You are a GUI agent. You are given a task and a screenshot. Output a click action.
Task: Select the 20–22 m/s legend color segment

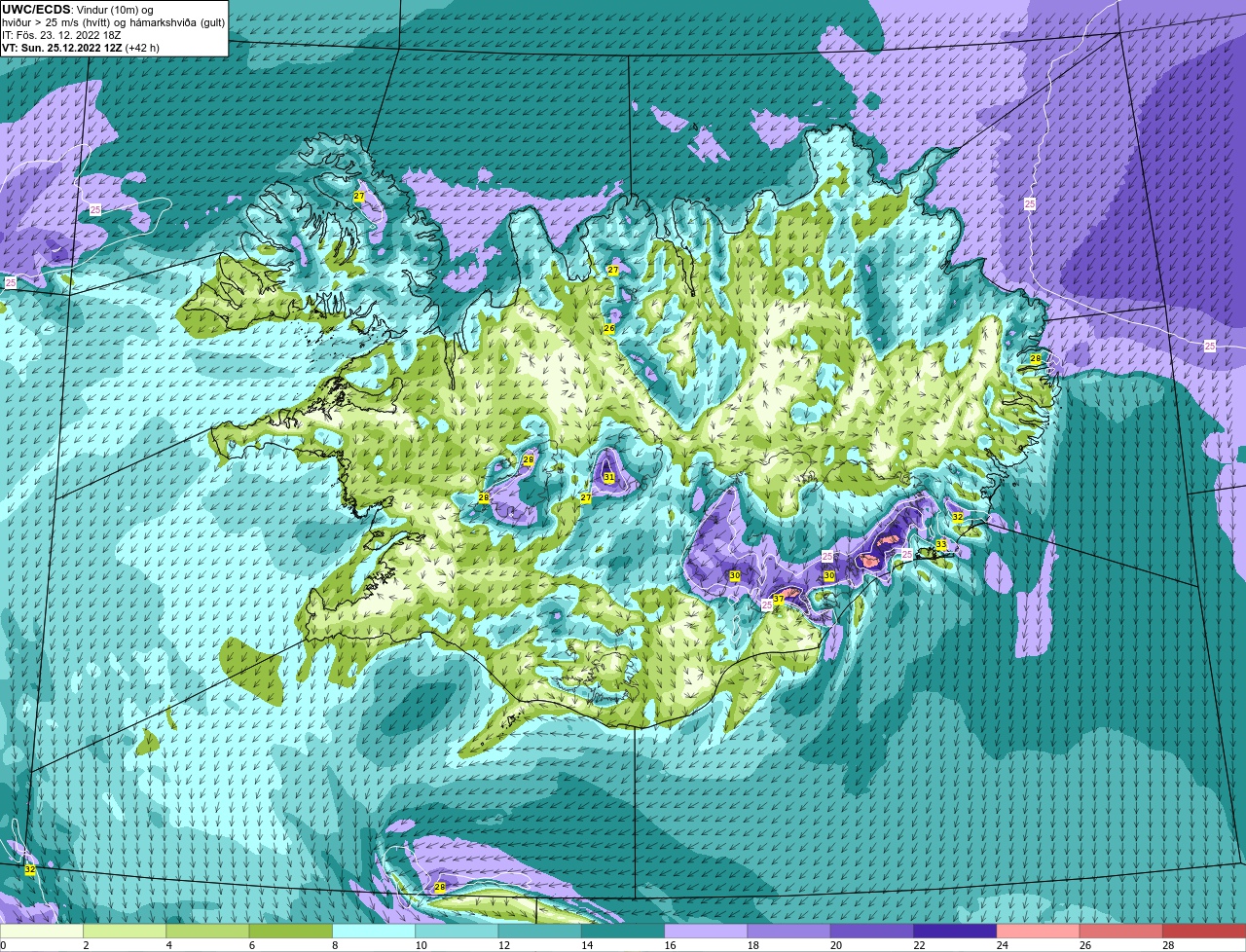coord(871,931)
